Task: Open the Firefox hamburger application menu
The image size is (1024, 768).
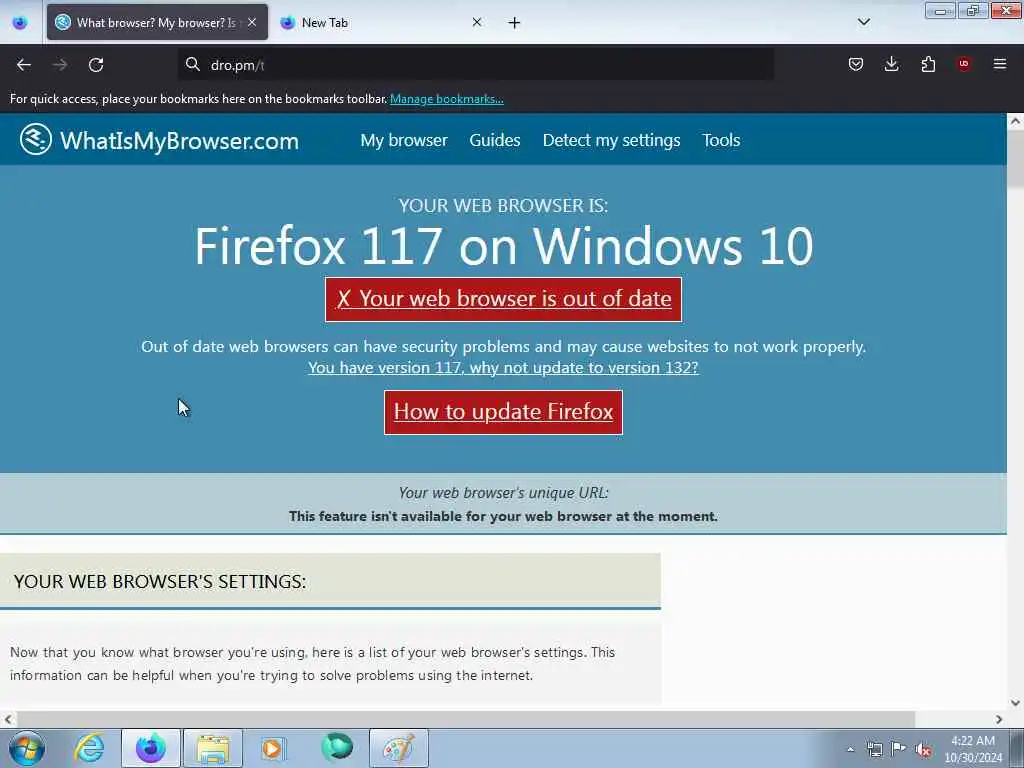Action: (x=1000, y=64)
